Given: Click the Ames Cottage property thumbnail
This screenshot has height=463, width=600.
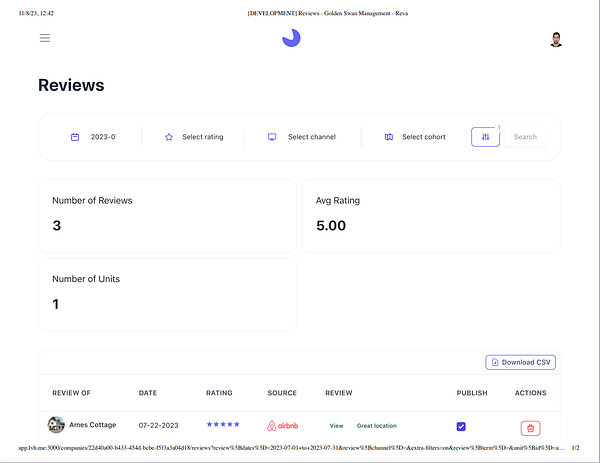Looking at the screenshot, I should tap(56, 425).
